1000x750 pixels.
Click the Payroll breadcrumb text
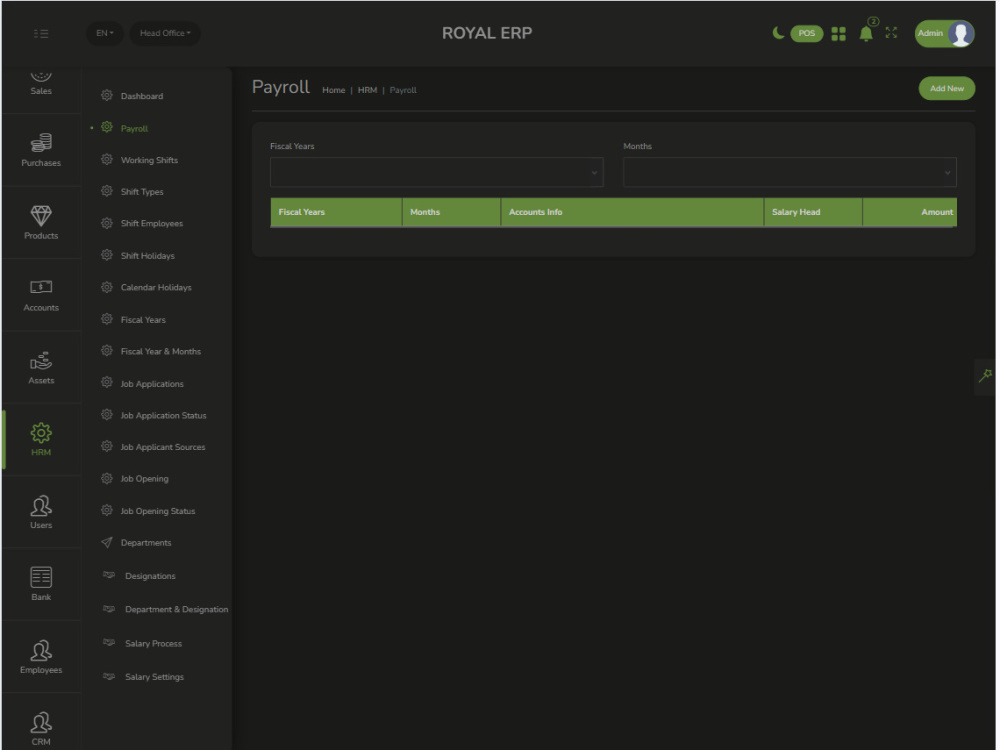tap(404, 91)
